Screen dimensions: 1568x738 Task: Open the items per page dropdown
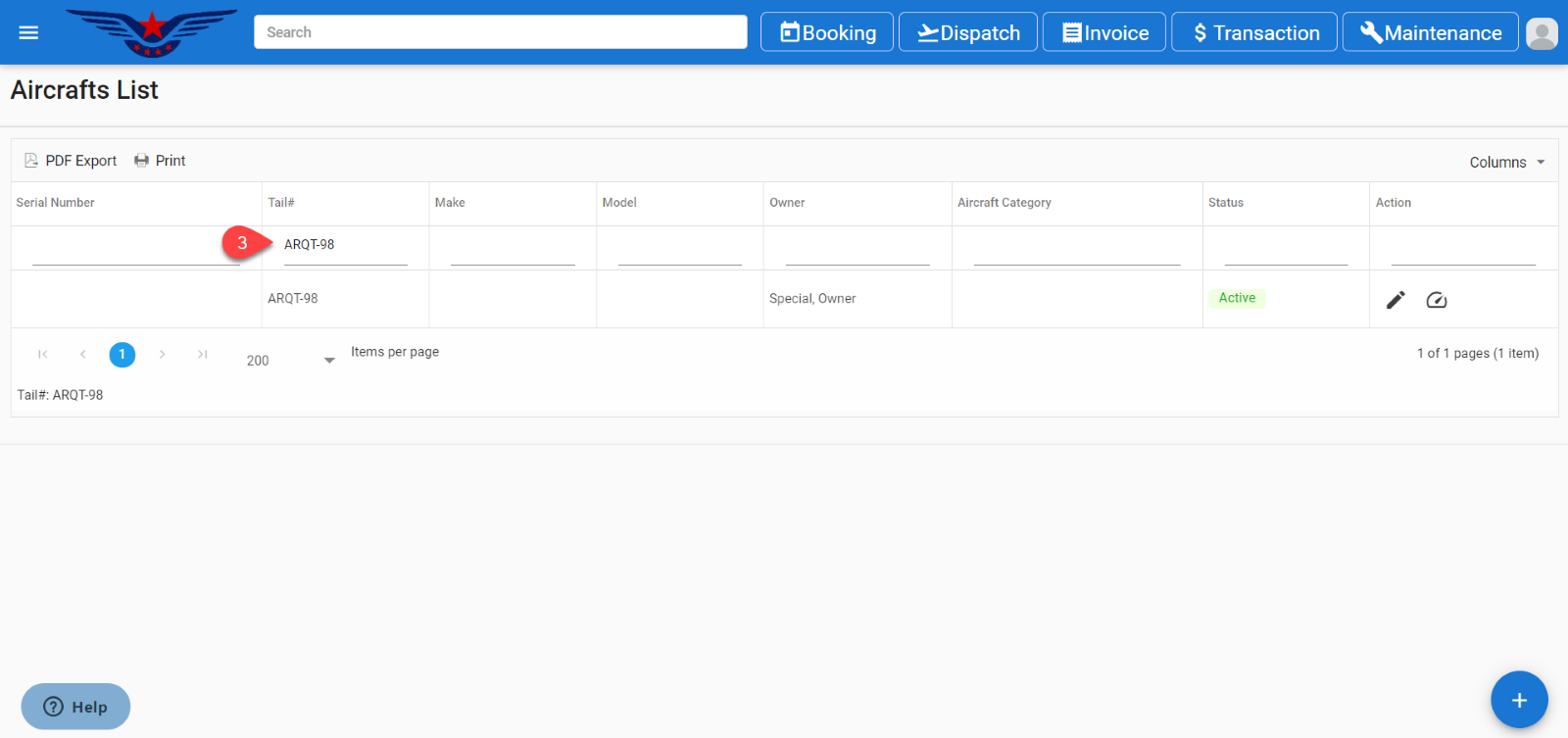click(290, 361)
